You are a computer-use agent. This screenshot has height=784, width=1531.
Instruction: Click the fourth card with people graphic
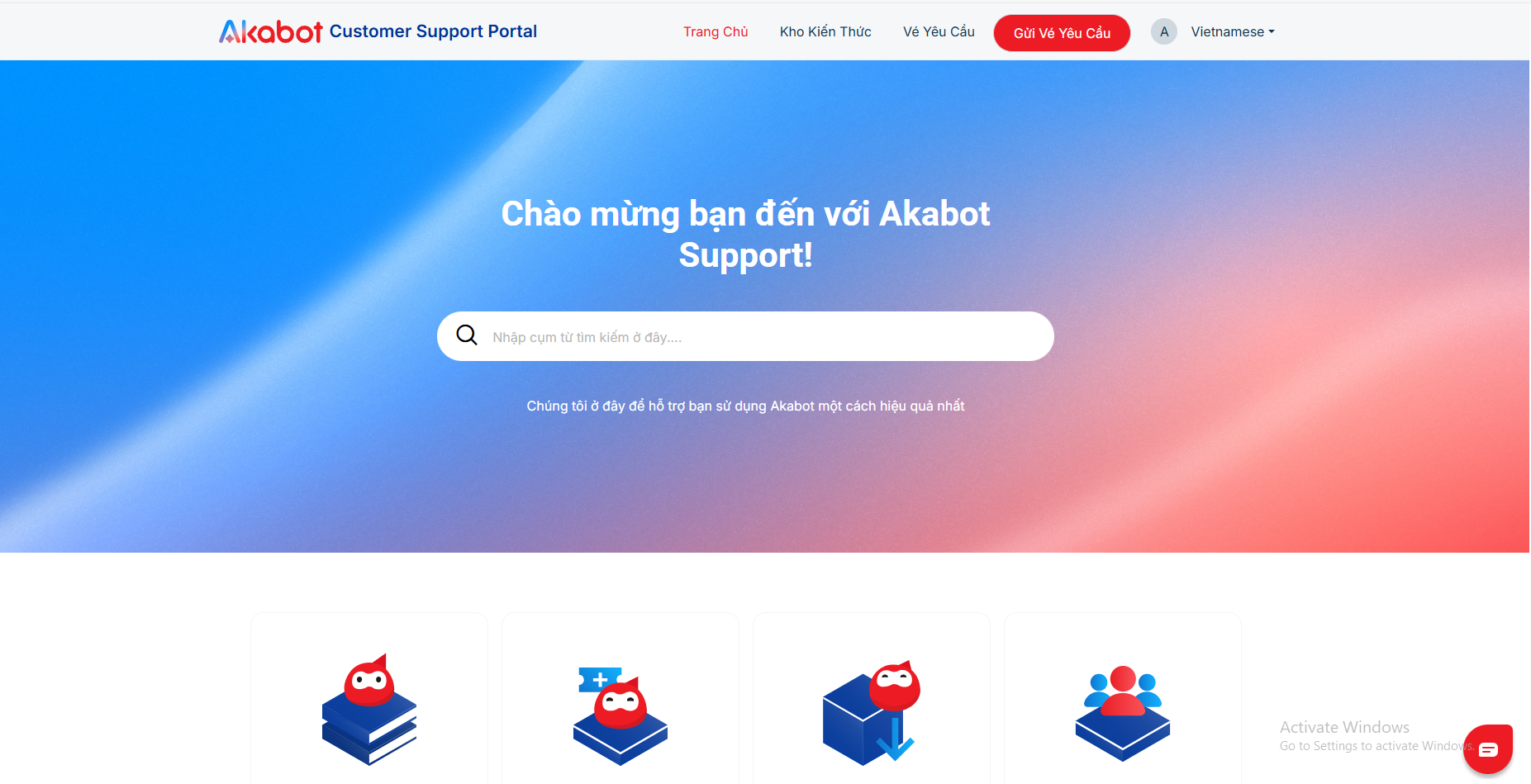point(1123,698)
